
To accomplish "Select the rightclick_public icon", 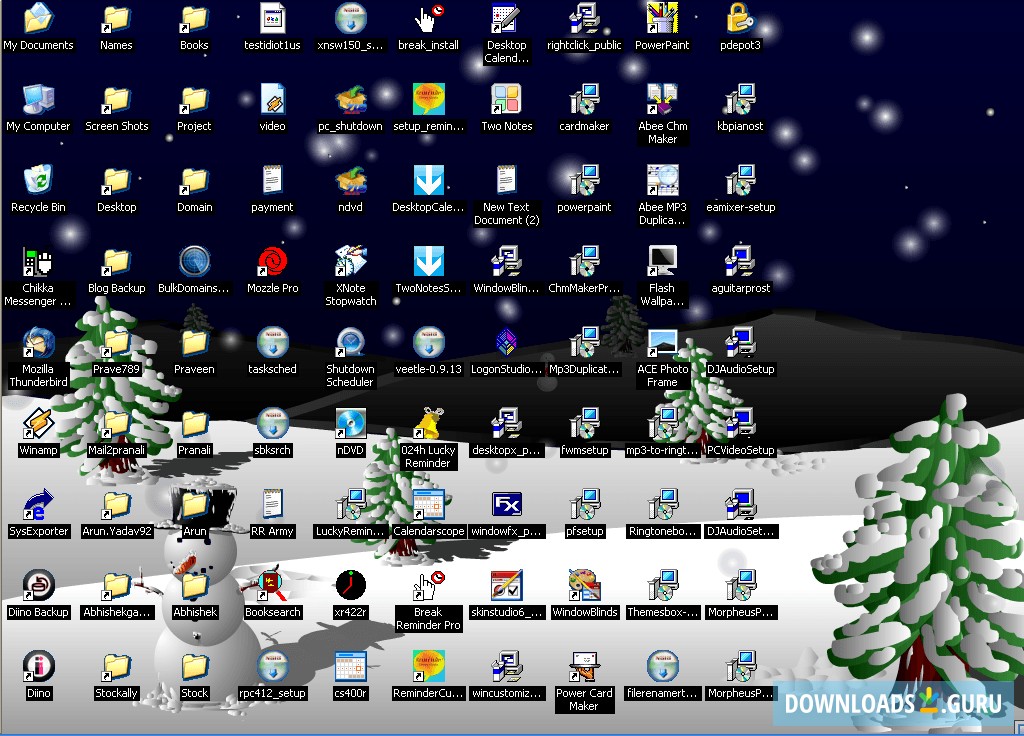I will click(x=584, y=19).
